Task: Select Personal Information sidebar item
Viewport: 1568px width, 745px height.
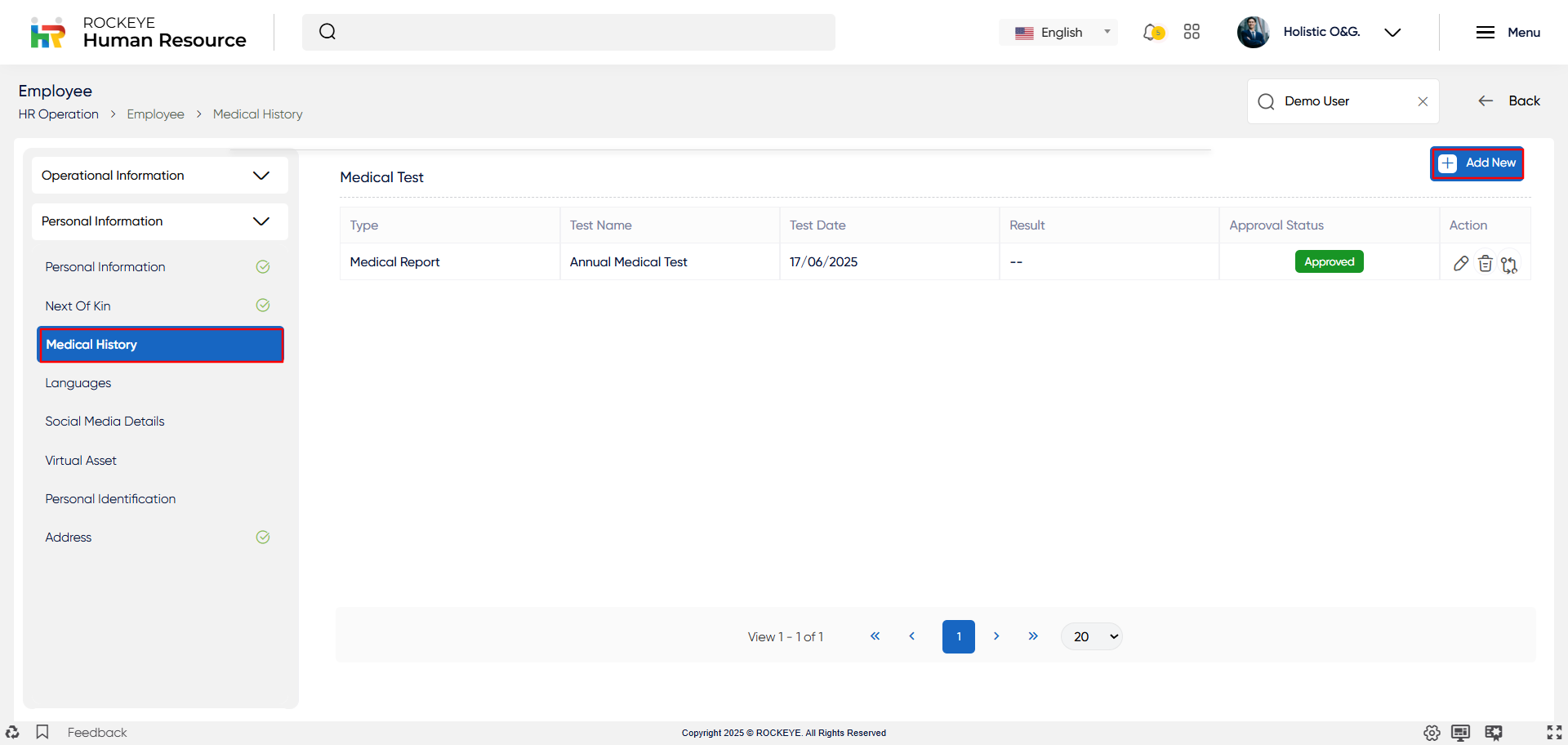Action: pyautogui.click(x=105, y=267)
